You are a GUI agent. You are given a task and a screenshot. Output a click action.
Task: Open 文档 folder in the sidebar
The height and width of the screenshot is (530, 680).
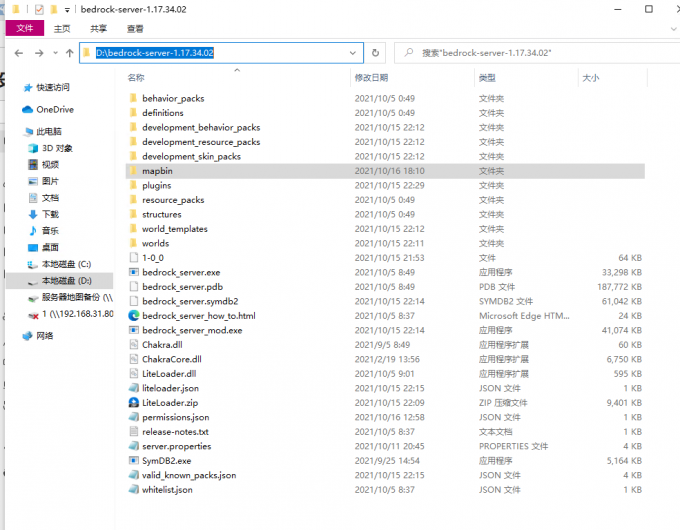pyautogui.click(x=50, y=198)
